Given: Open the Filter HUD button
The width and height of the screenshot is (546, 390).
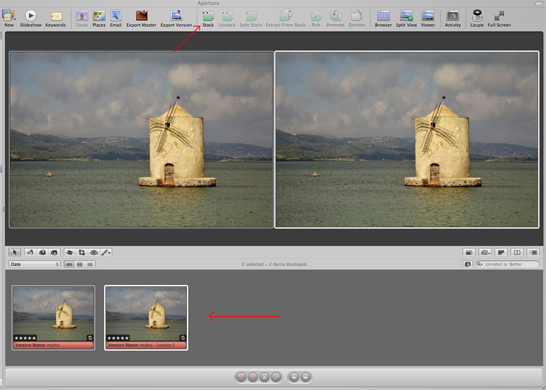Looking at the screenshot, I should [x=468, y=264].
